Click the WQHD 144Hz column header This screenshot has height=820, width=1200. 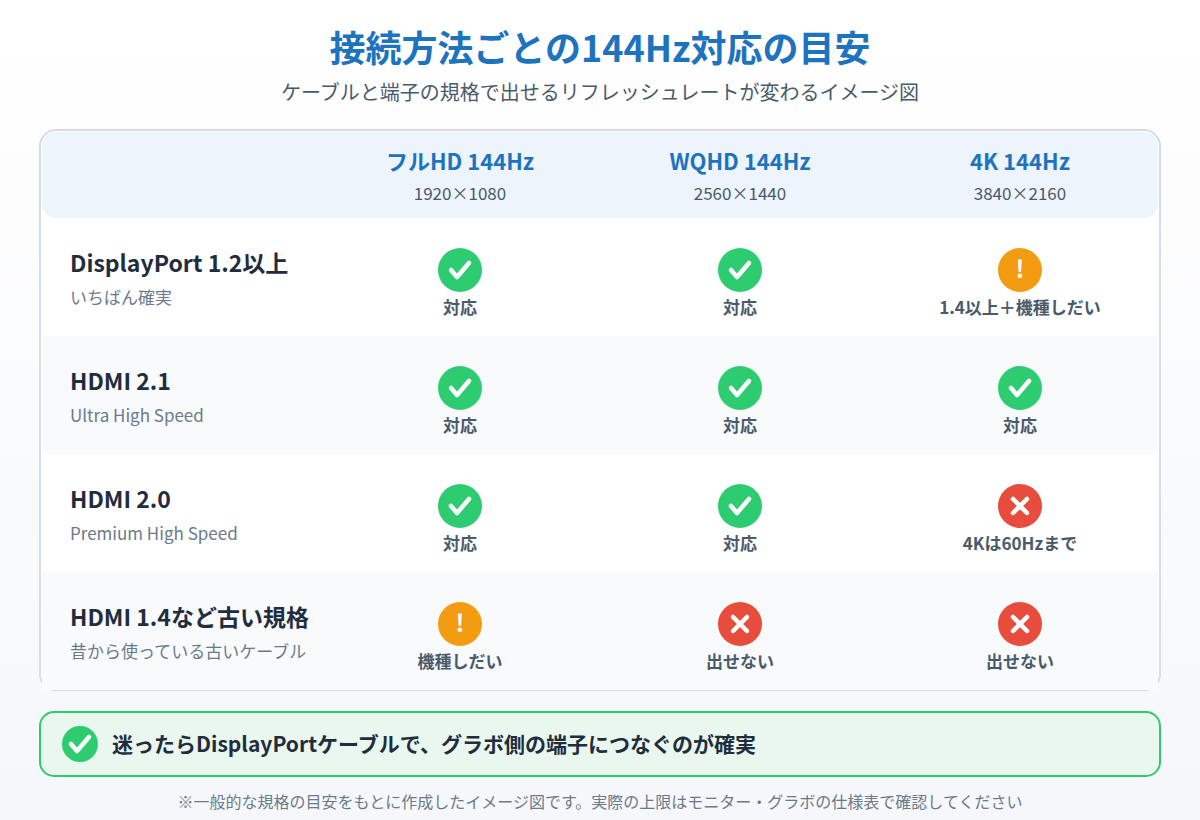click(740, 162)
